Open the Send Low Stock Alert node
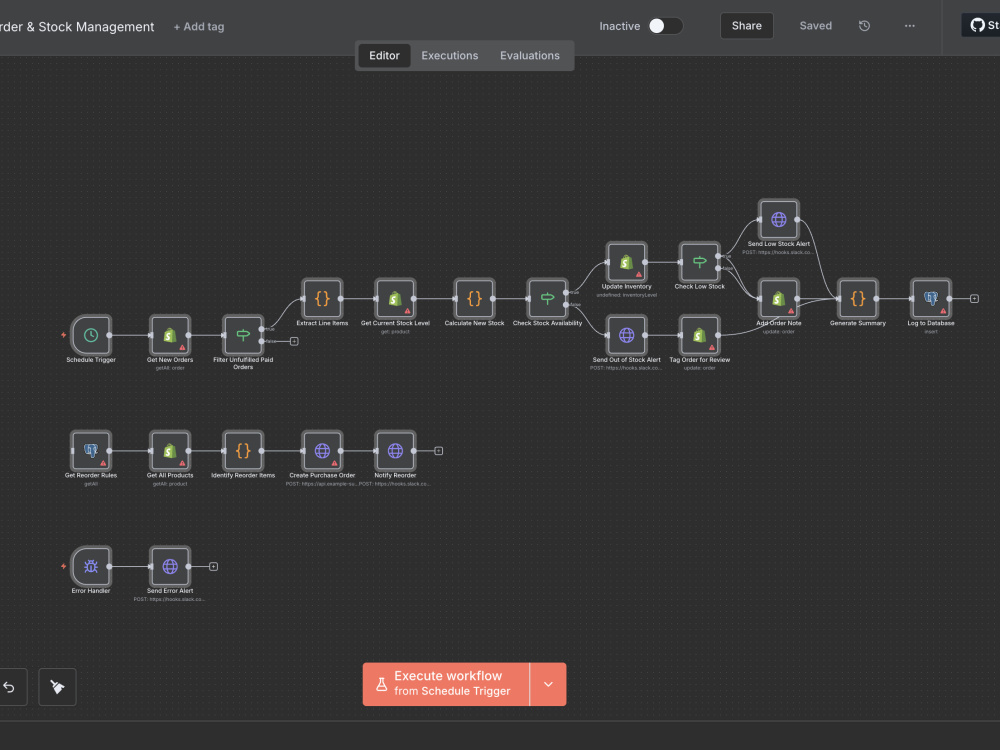This screenshot has width=1000, height=750. pos(779,219)
